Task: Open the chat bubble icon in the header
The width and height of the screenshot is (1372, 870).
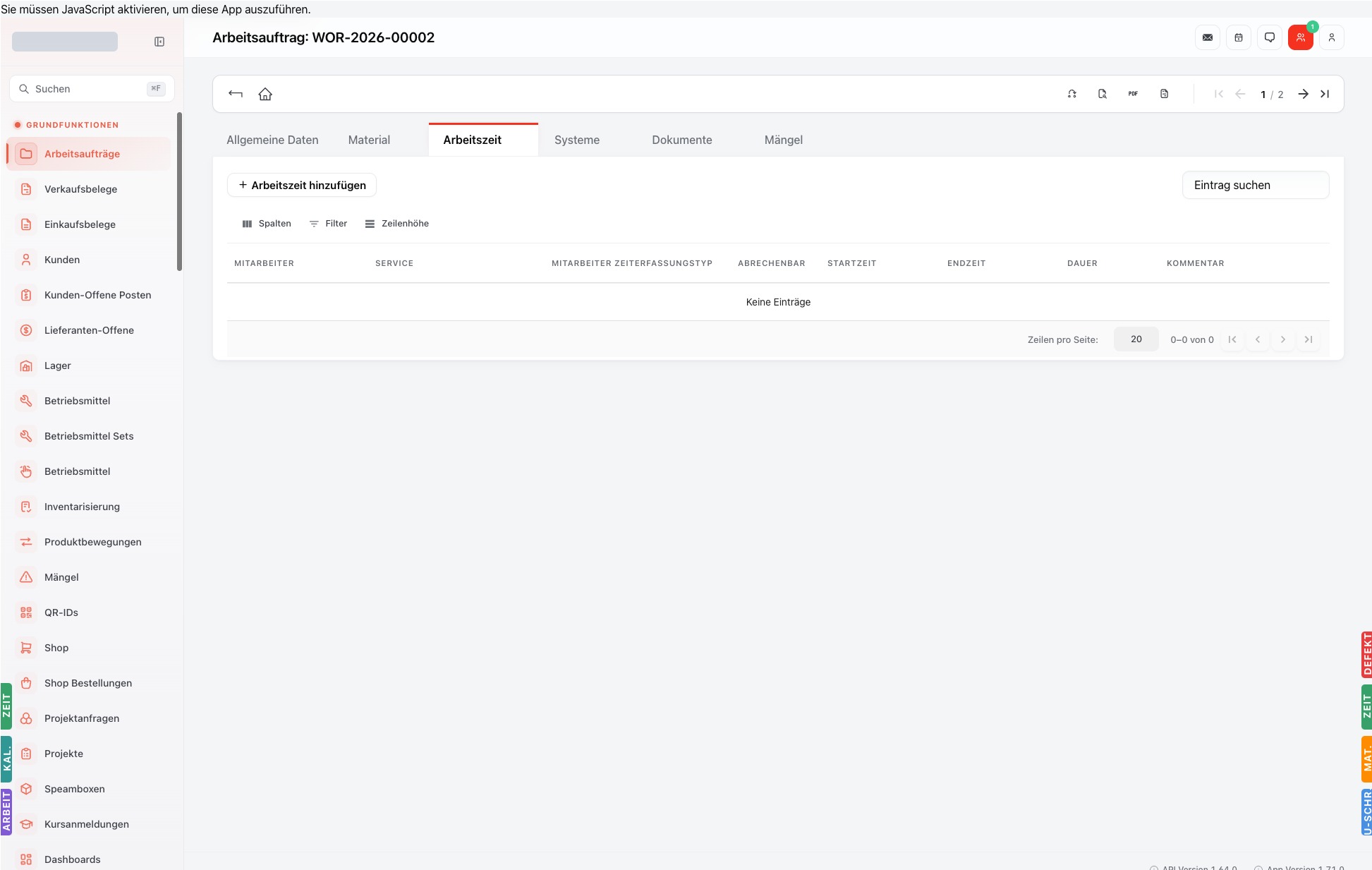Action: tap(1270, 37)
